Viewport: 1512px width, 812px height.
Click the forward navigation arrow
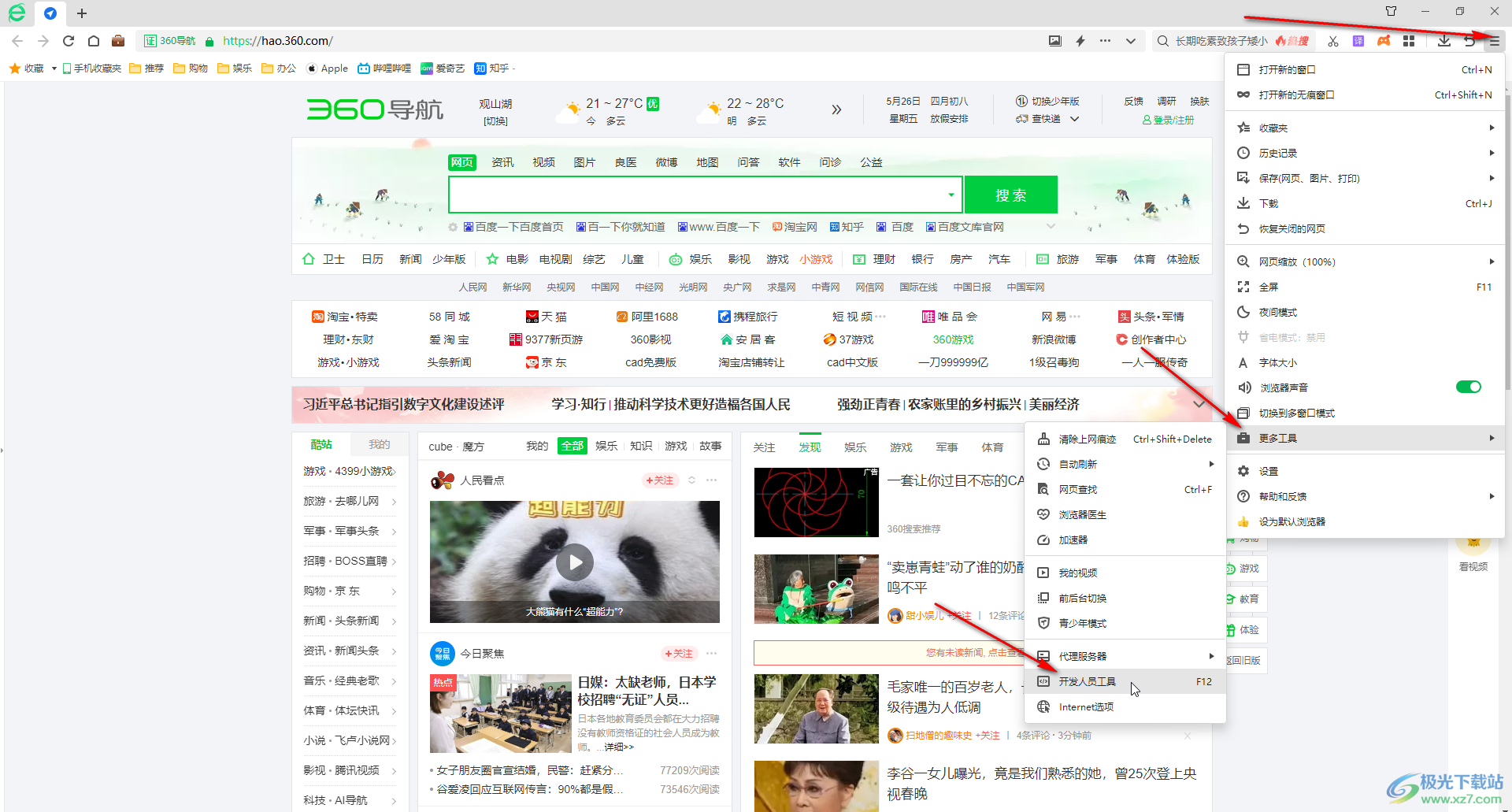coord(43,41)
